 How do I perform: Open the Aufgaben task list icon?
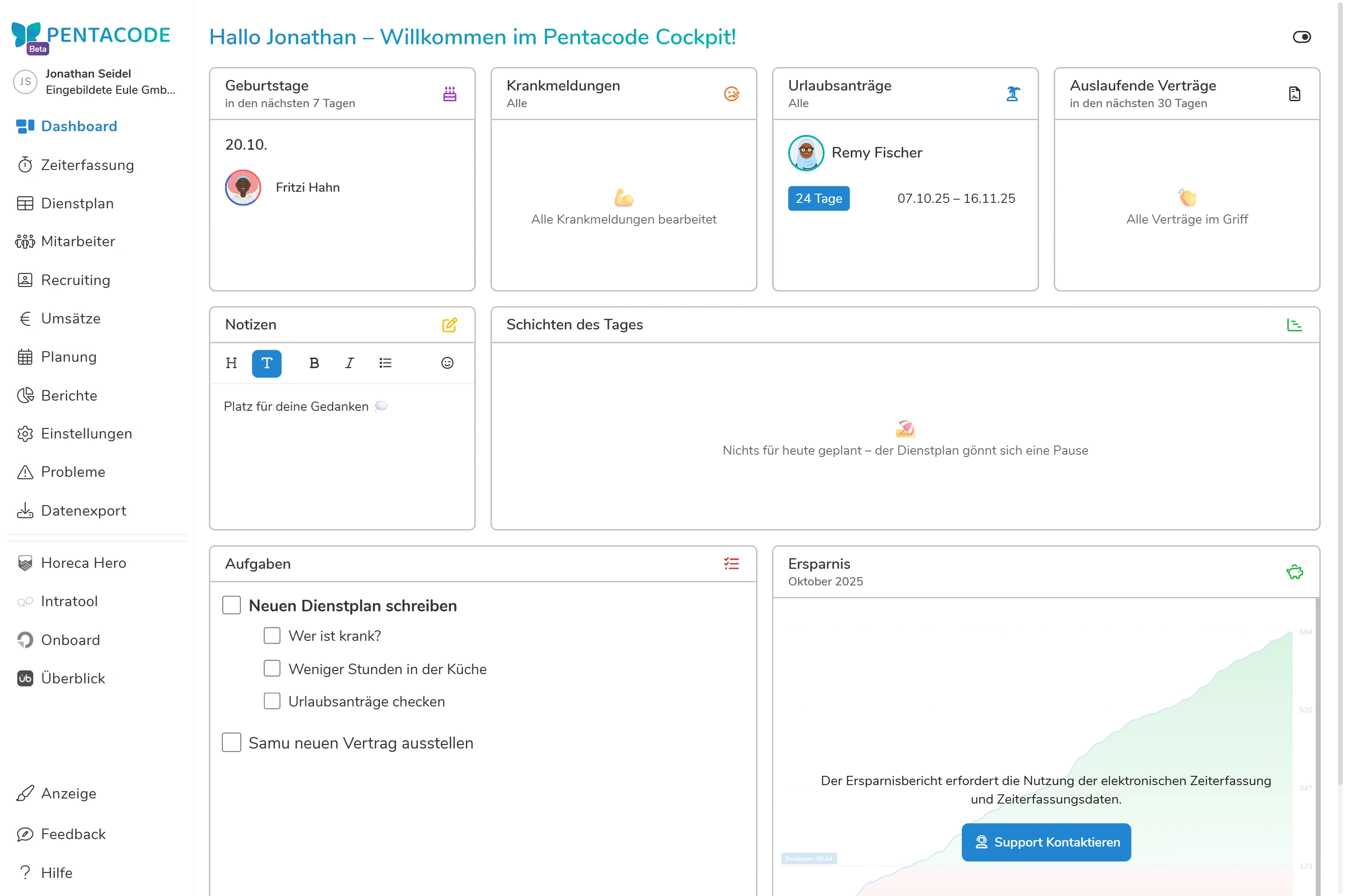pos(732,564)
